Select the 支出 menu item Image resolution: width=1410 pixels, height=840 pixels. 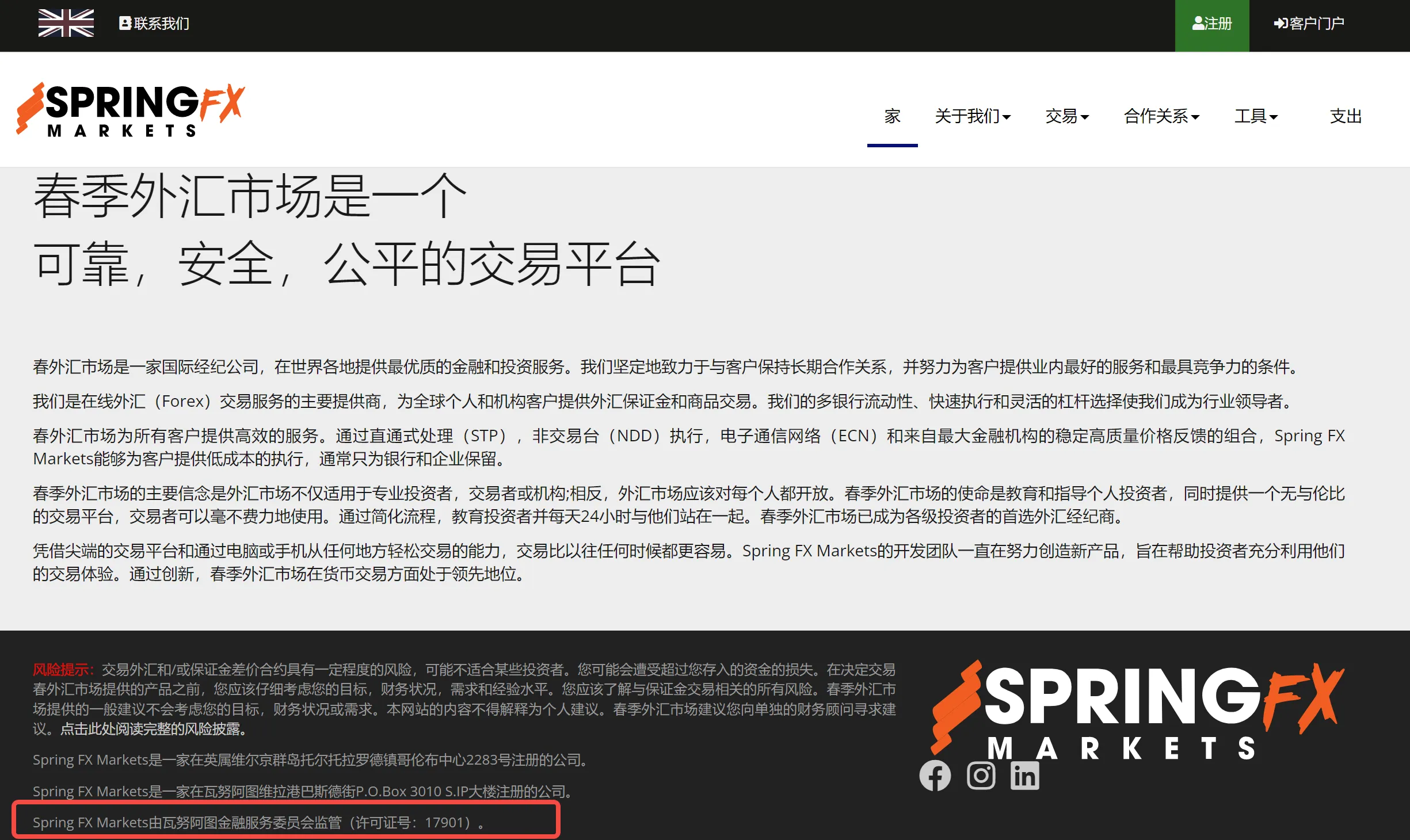point(1345,116)
